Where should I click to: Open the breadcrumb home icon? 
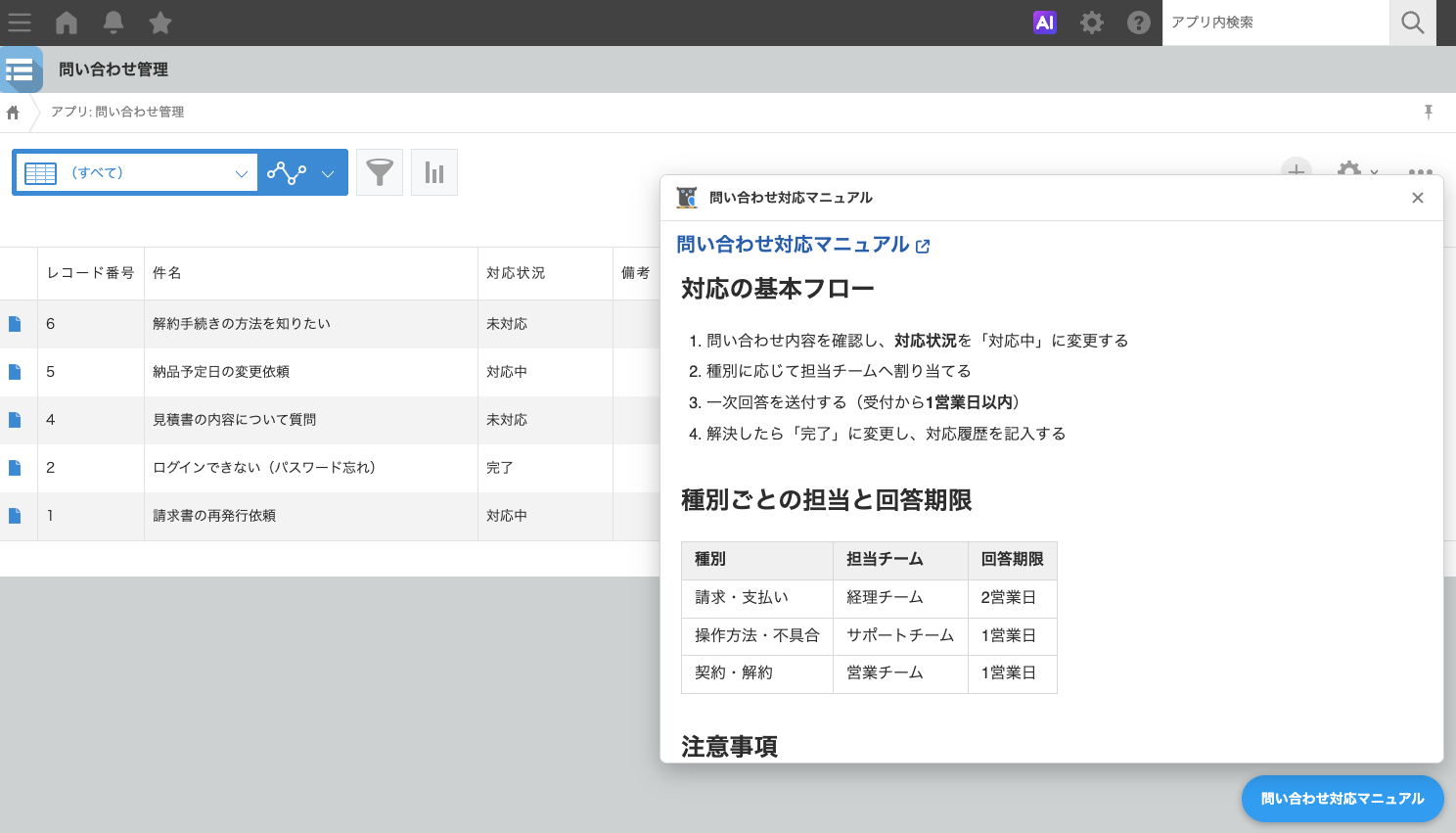(14, 113)
